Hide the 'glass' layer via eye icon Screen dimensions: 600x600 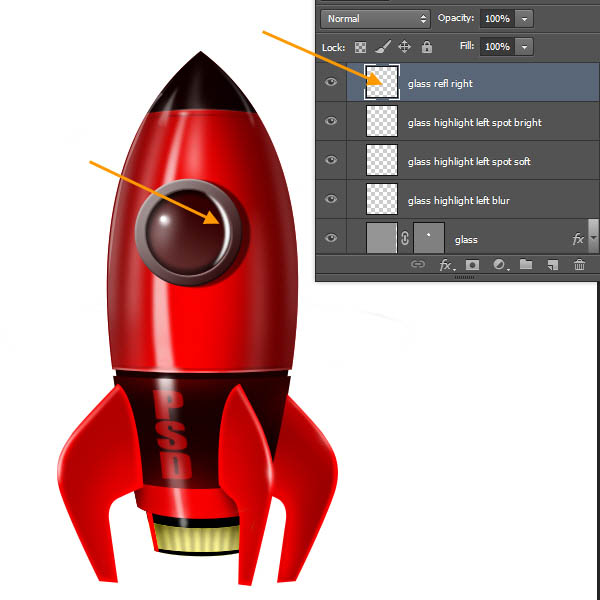click(331, 239)
